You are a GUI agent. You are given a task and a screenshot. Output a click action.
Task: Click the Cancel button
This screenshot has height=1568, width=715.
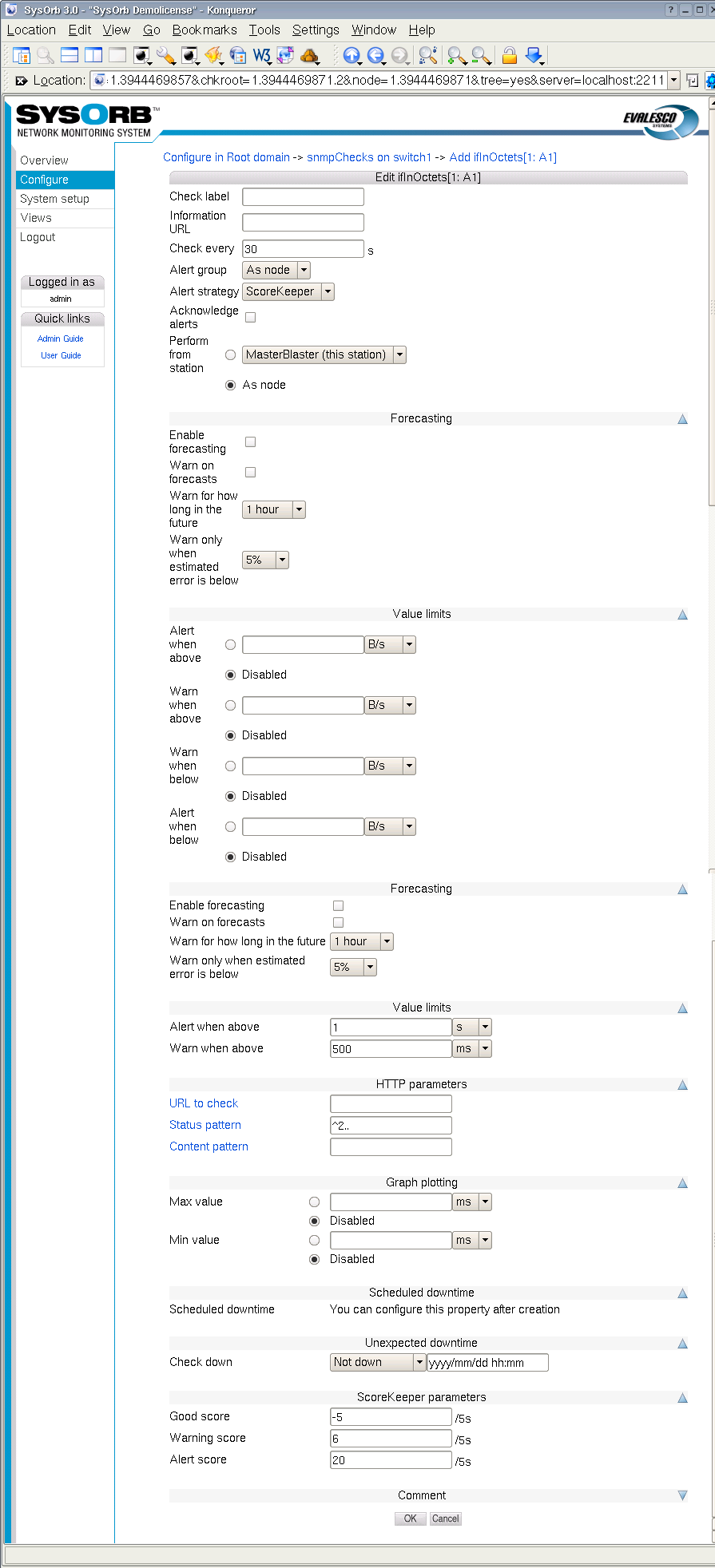(445, 1519)
